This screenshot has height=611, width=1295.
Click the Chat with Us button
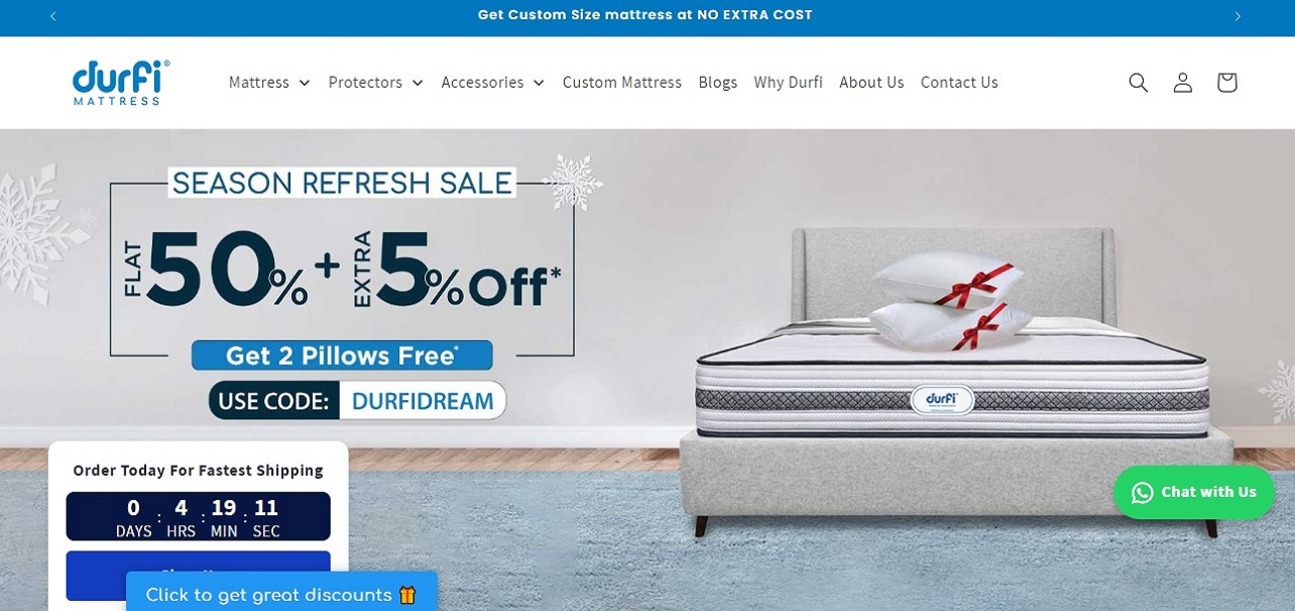[x=1194, y=492]
